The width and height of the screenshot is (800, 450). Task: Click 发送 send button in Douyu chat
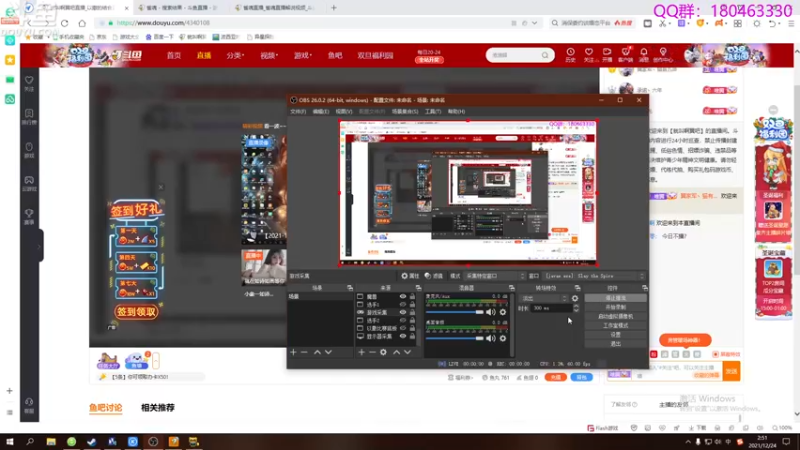pos(731,371)
